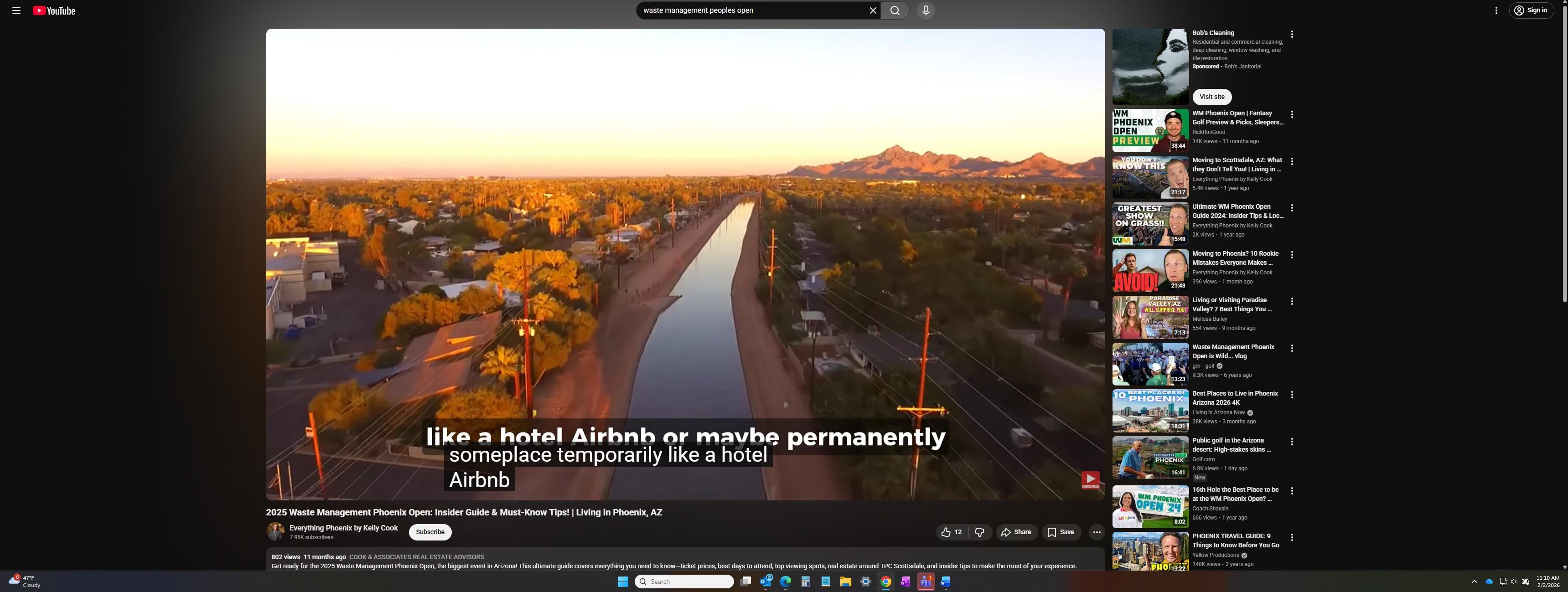The image size is (1568, 592).
Task: Click the Sign in button
Action: click(x=1531, y=10)
